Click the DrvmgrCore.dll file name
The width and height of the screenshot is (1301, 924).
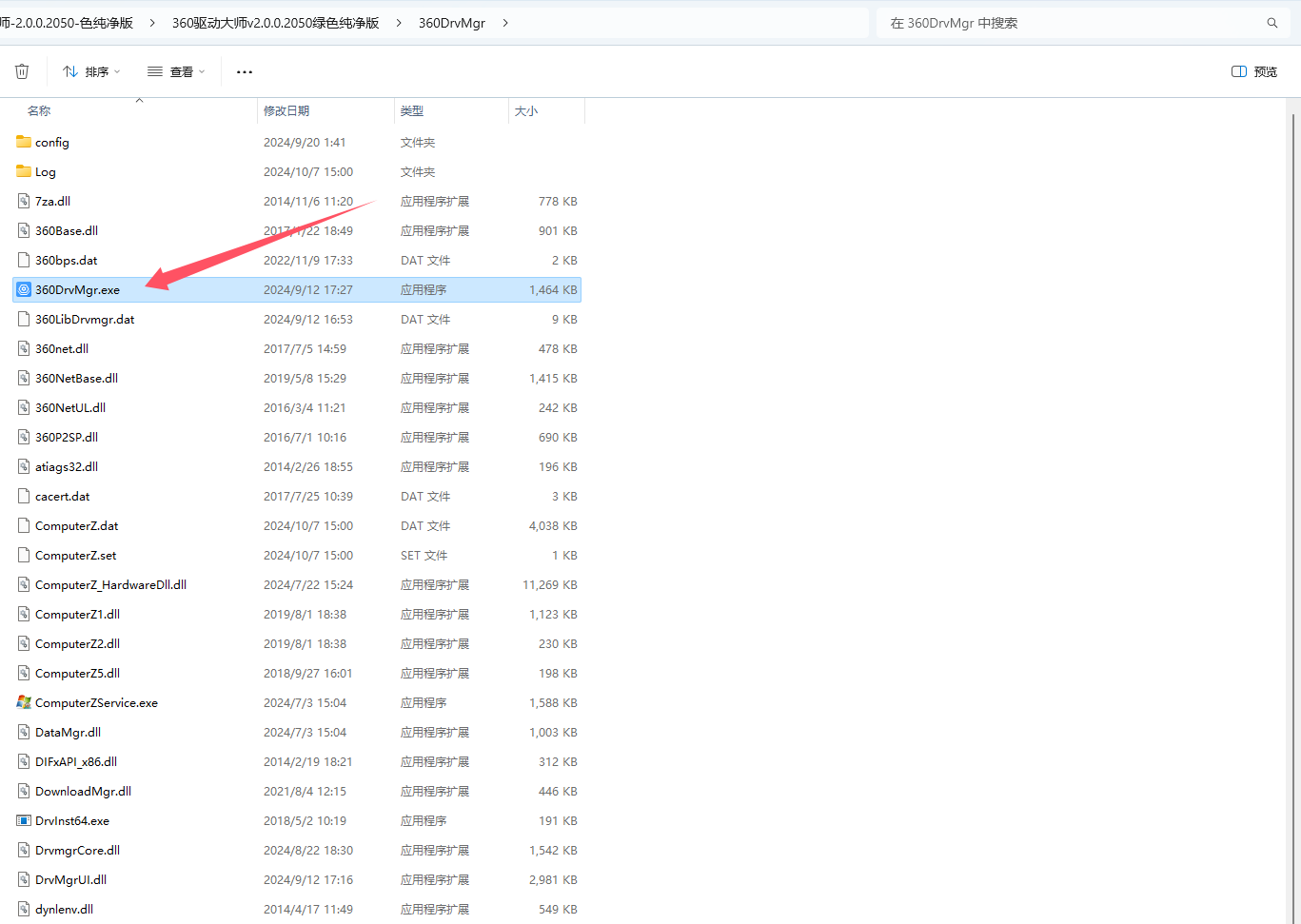point(77,850)
